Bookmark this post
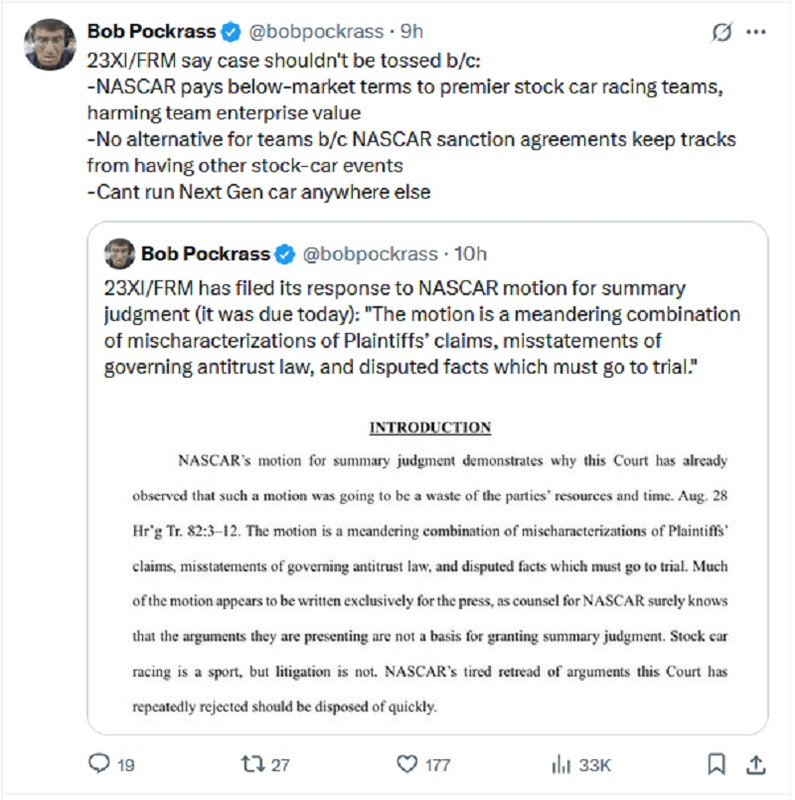795x800 pixels. click(x=716, y=765)
